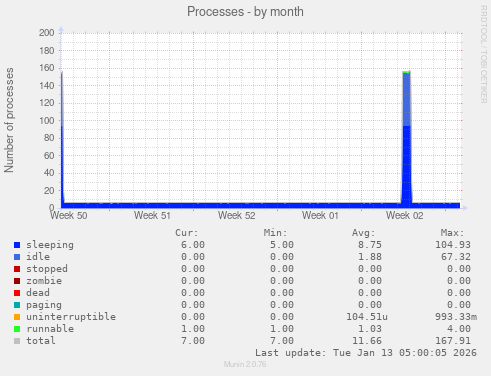Click the 'zombie' legend label
491x376 pixels.
pos(44,281)
